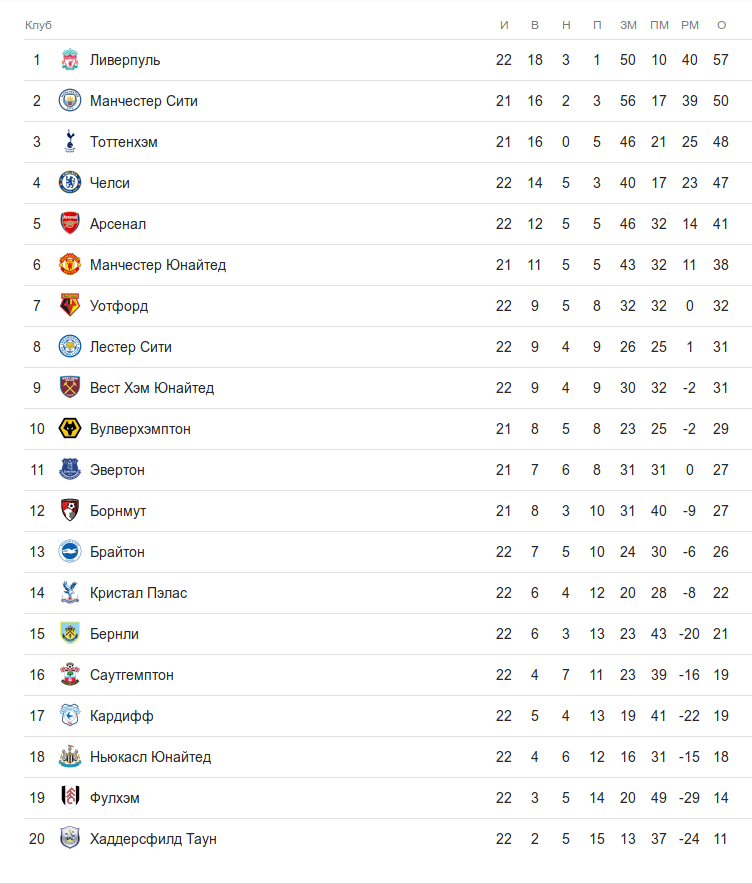The height and width of the screenshot is (884, 752).
Task: Click the Manchester City crest icon
Action: [x=69, y=101]
